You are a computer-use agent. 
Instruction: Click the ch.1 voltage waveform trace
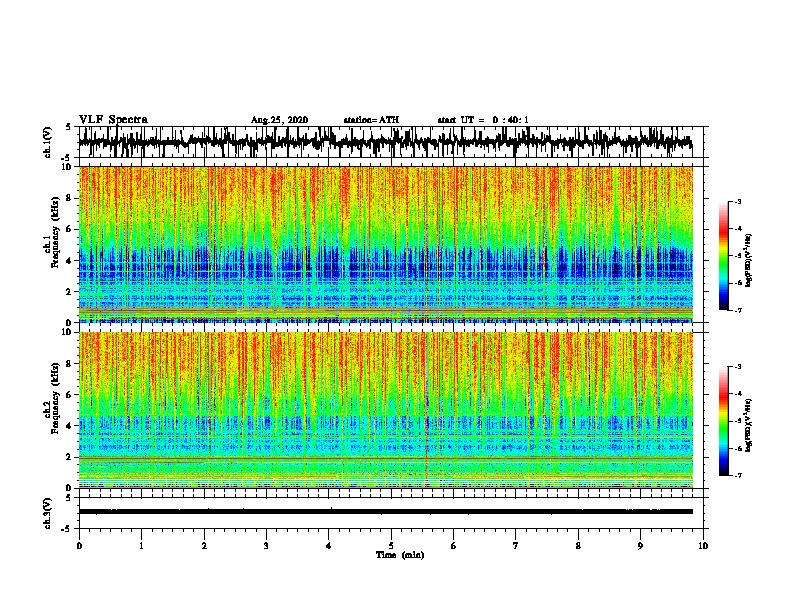(385, 142)
